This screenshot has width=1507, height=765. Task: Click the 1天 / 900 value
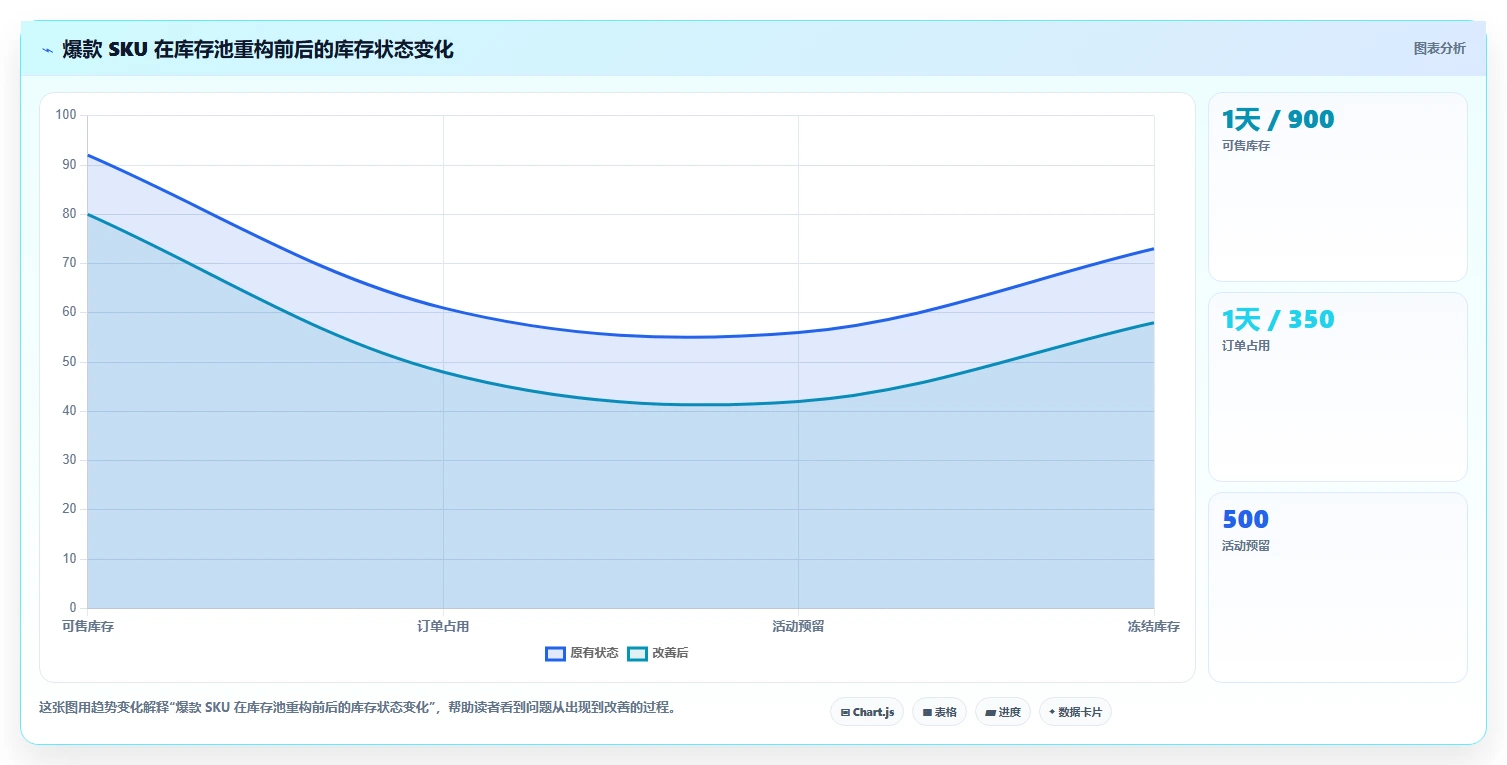pos(1278,120)
